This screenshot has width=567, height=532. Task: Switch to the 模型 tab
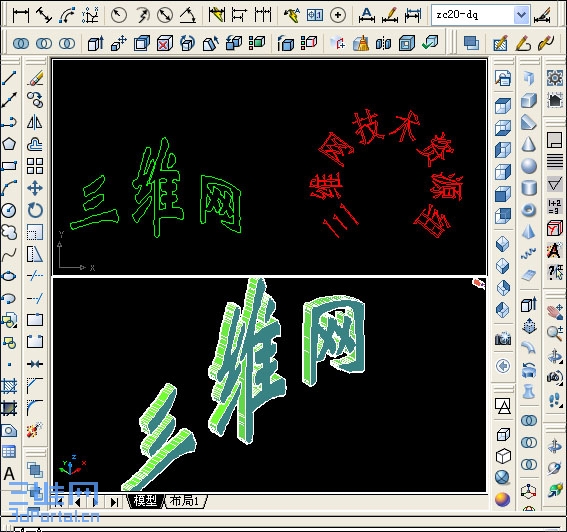coord(145,501)
